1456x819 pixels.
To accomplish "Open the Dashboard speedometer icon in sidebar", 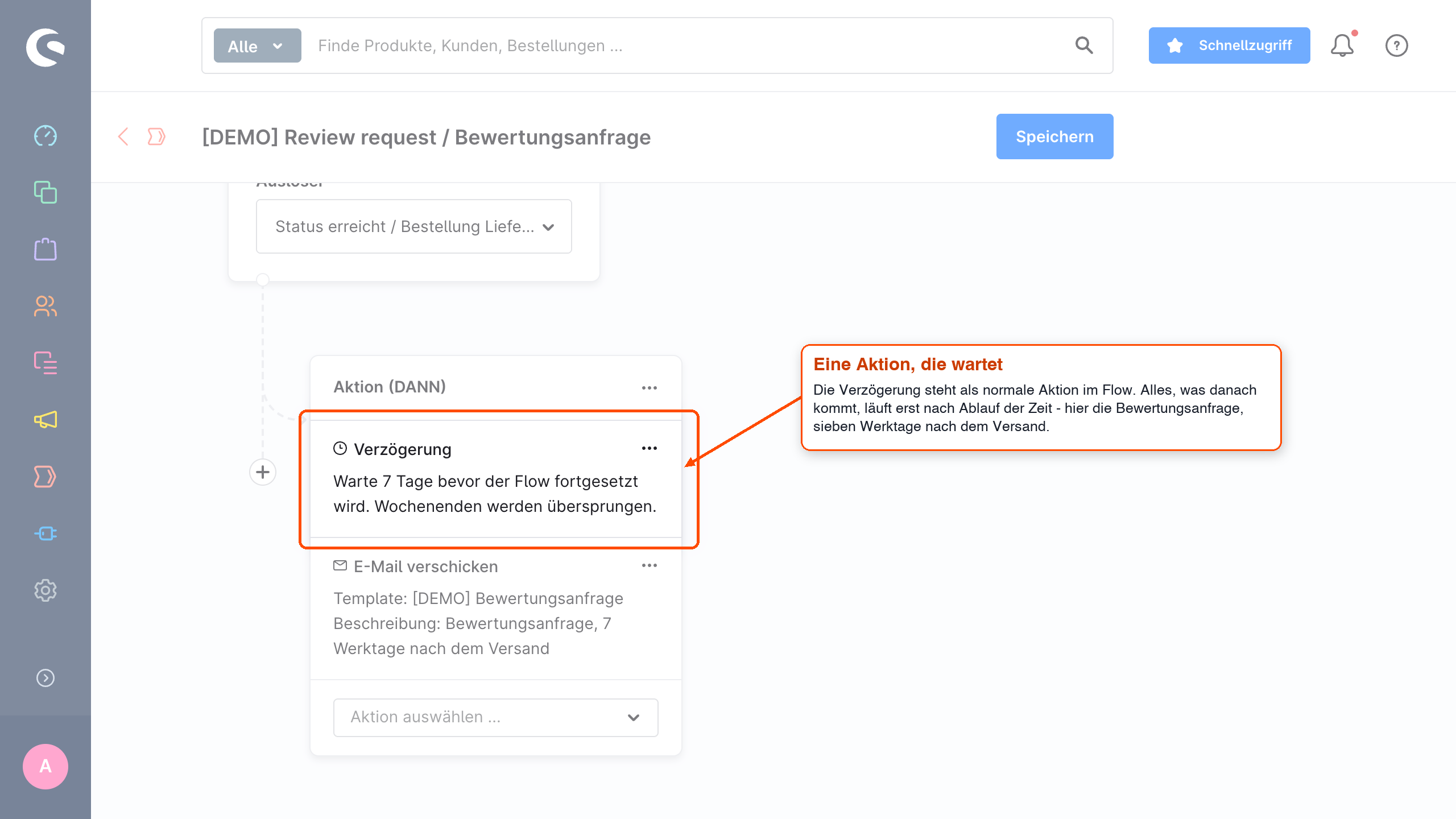I will click(x=45, y=136).
